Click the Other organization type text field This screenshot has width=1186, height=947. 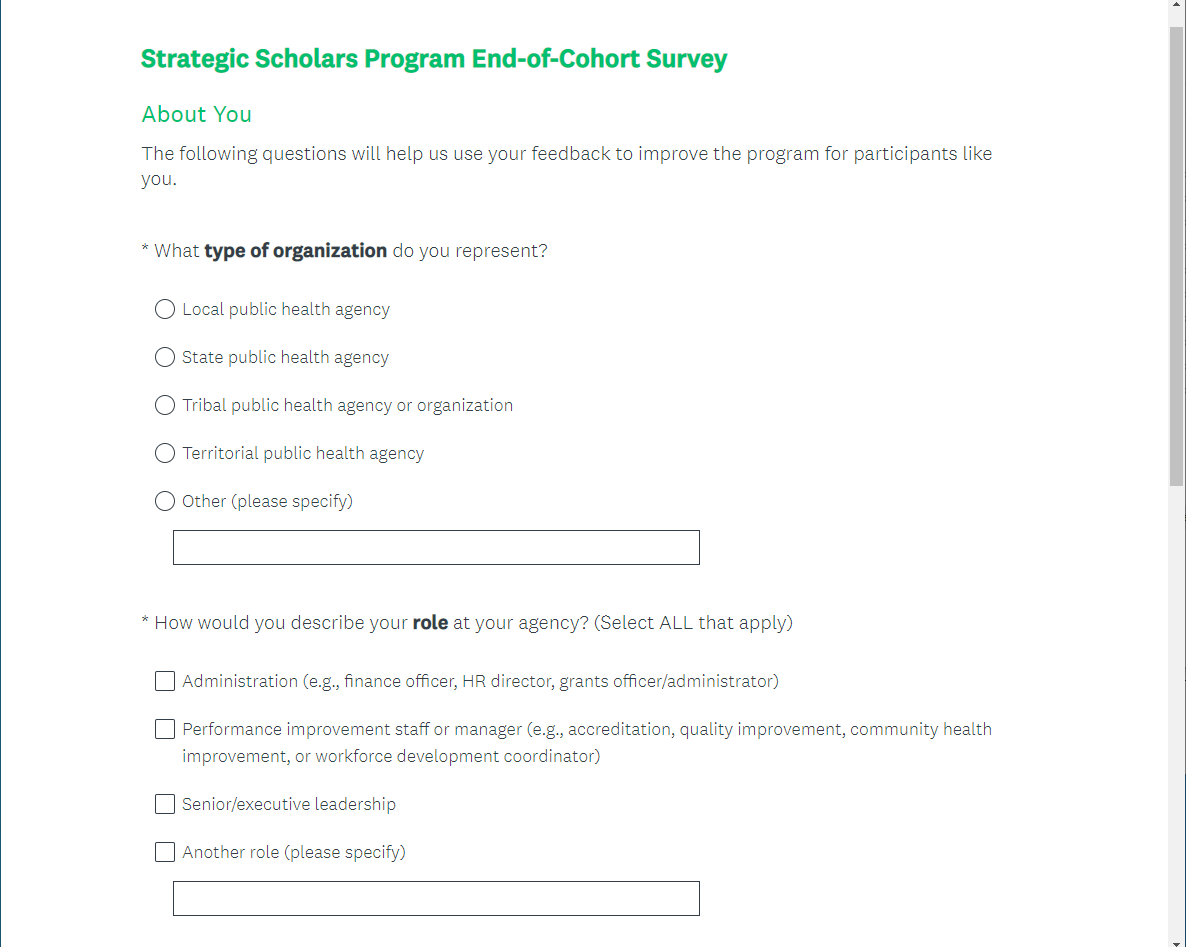tap(436, 548)
